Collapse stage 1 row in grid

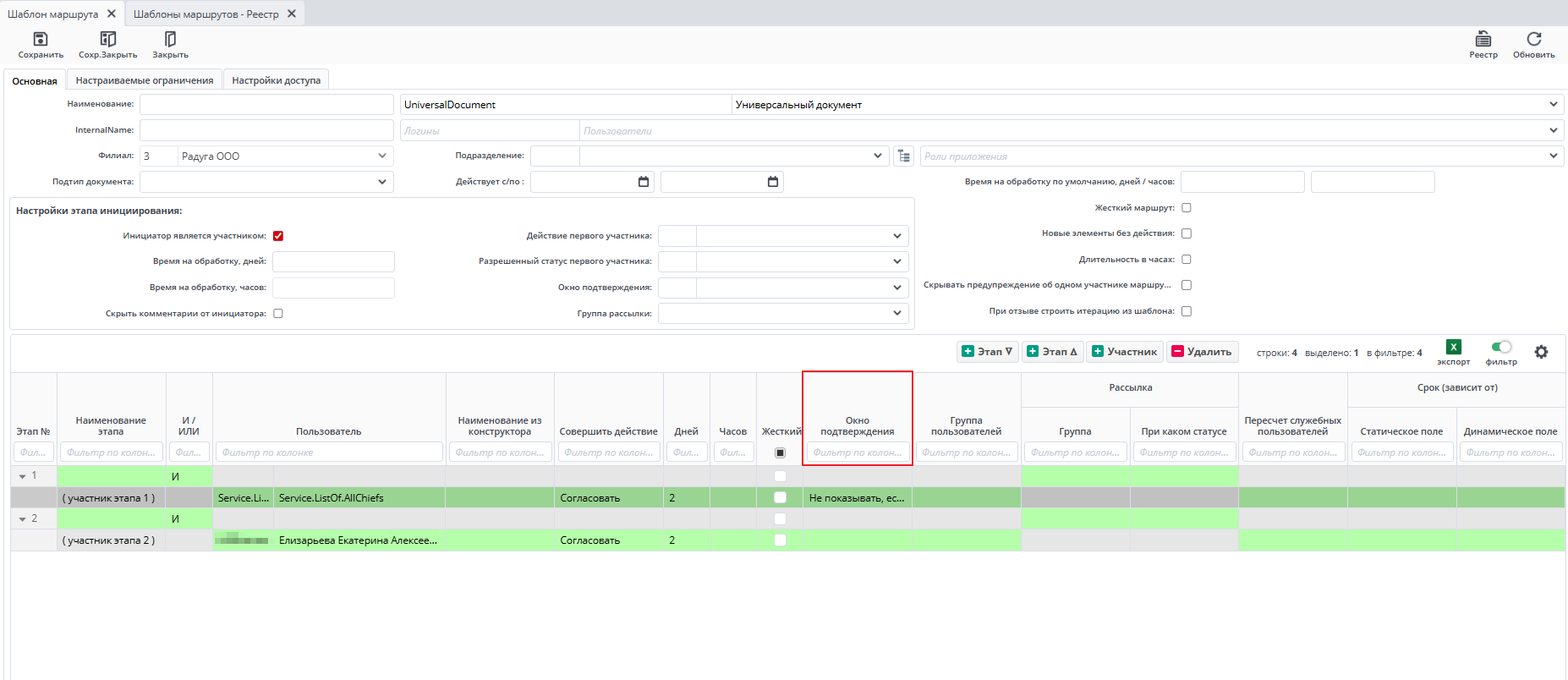[x=22, y=477]
